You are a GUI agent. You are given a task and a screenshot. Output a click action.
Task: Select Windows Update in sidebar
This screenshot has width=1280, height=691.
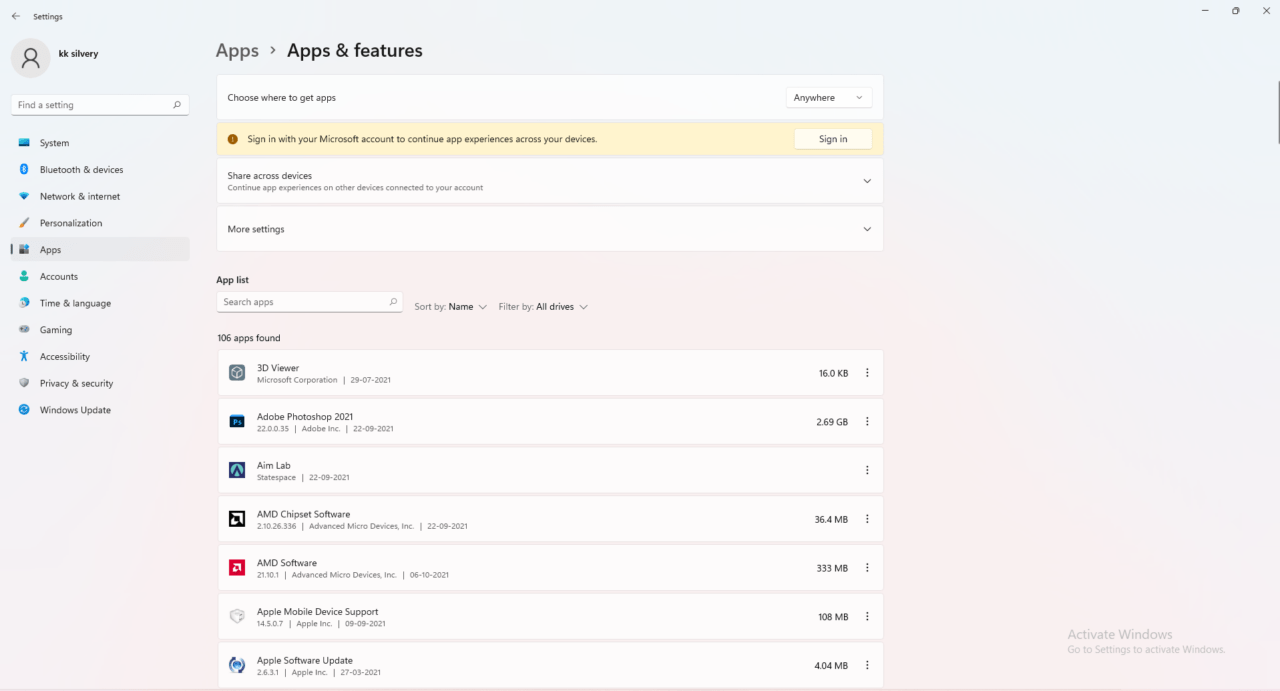point(100,410)
